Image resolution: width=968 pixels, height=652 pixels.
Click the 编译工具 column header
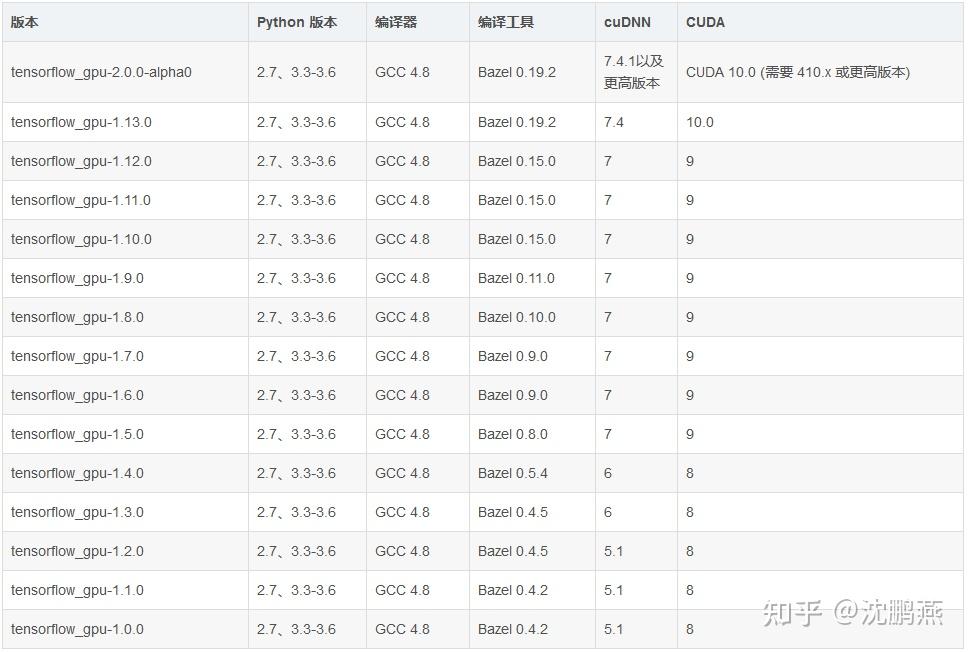[506, 22]
